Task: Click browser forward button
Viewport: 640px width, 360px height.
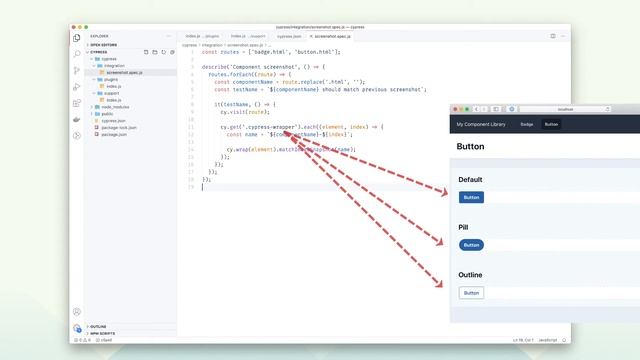Action: [484, 109]
